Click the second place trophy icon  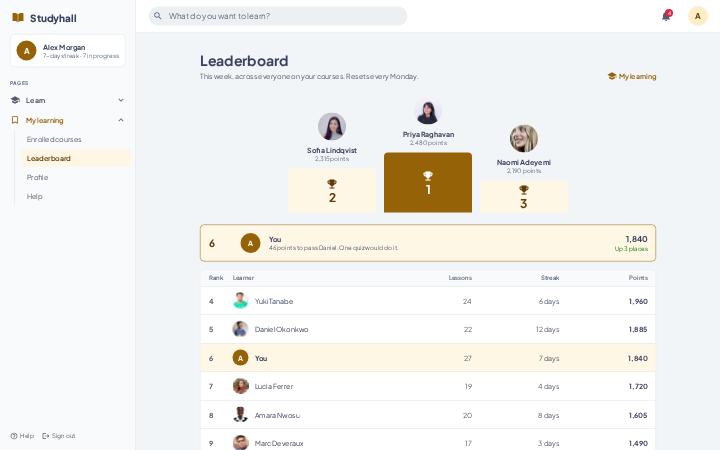pyautogui.click(x=332, y=184)
